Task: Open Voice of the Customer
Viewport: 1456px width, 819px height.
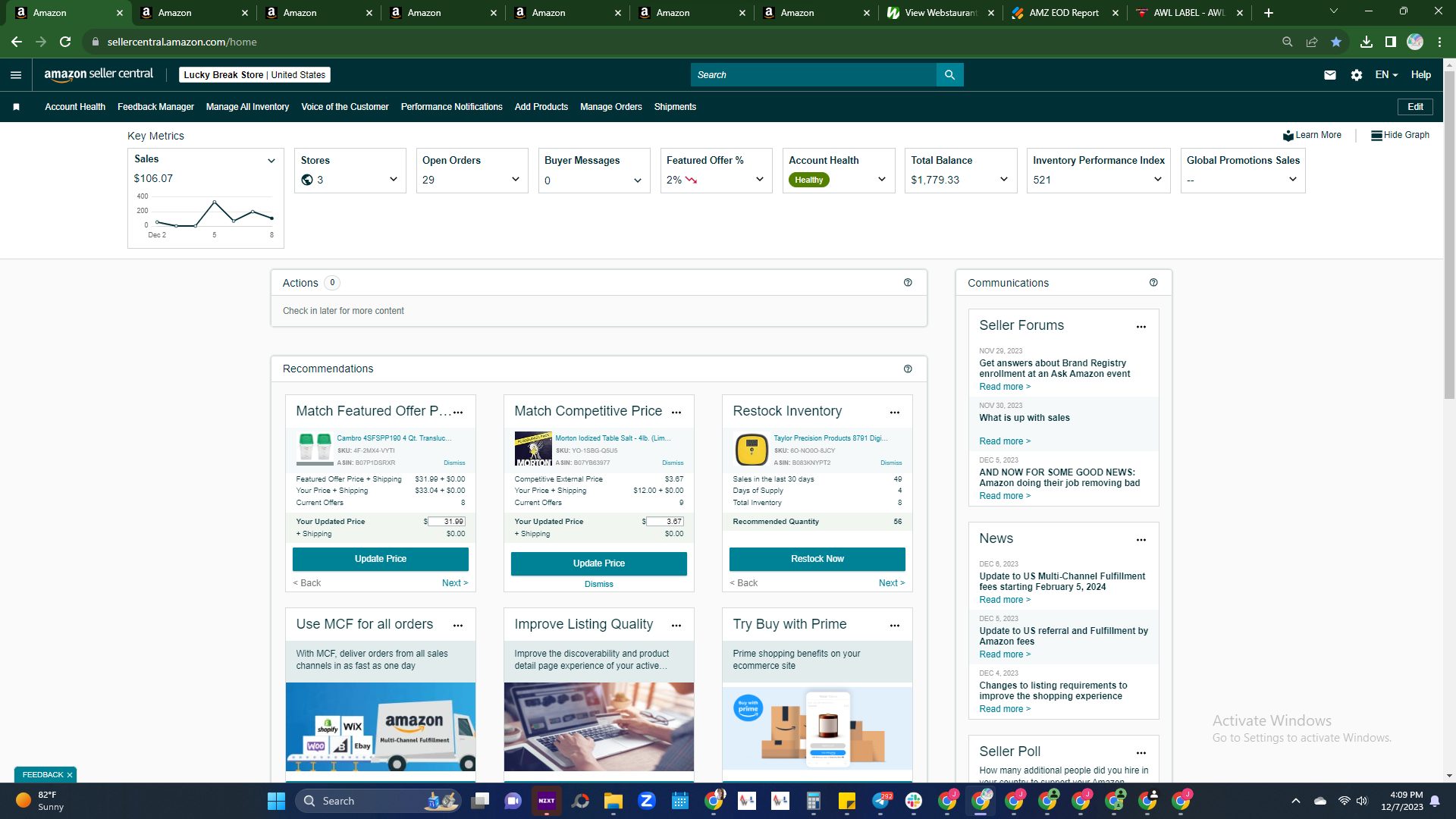Action: click(345, 107)
